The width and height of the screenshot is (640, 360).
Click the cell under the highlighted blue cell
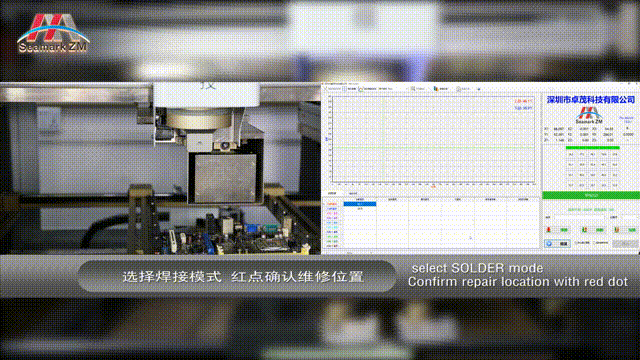tap(360, 209)
